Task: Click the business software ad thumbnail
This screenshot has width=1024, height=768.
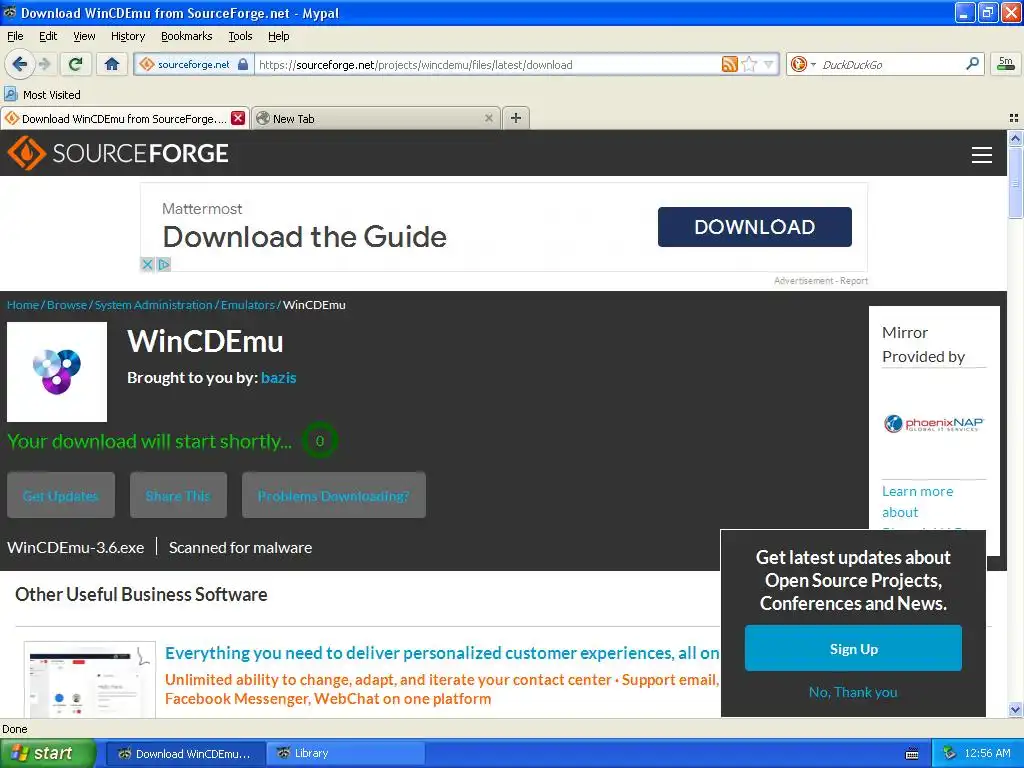Action: pos(89,679)
